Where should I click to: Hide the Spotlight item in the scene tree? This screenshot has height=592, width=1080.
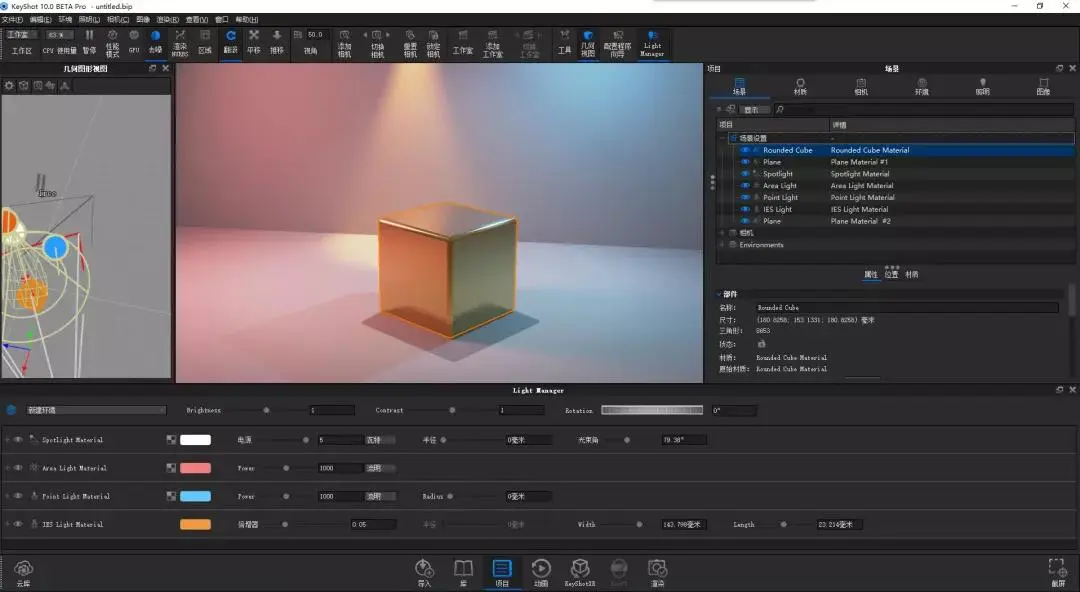point(745,174)
